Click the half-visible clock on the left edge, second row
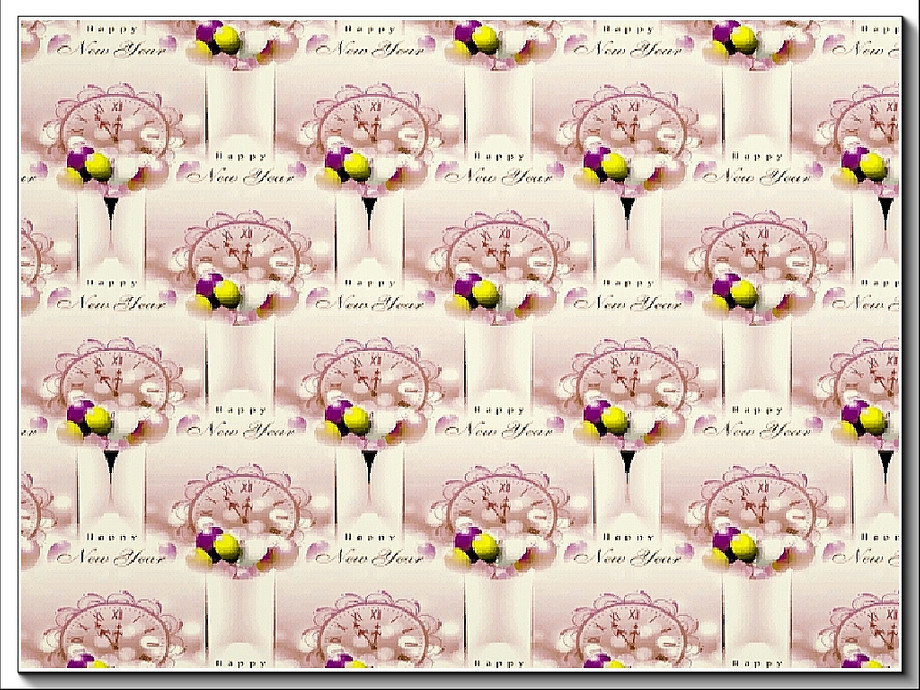The height and width of the screenshot is (690, 920). 32,250
